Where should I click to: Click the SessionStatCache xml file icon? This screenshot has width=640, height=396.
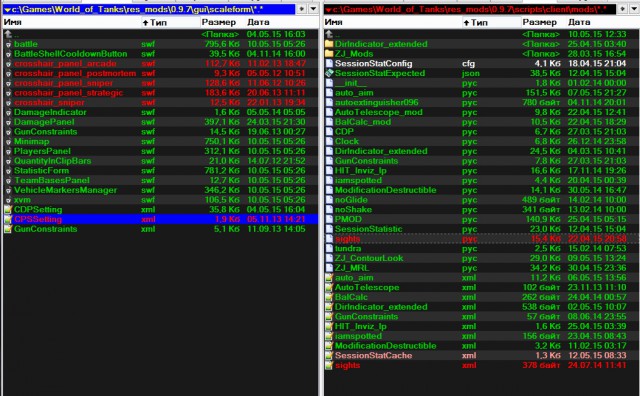[329, 356]
